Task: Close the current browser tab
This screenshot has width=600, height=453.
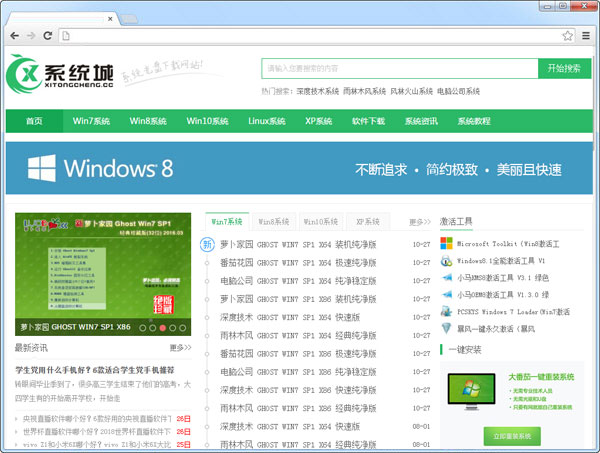Action: click(110, 18)
